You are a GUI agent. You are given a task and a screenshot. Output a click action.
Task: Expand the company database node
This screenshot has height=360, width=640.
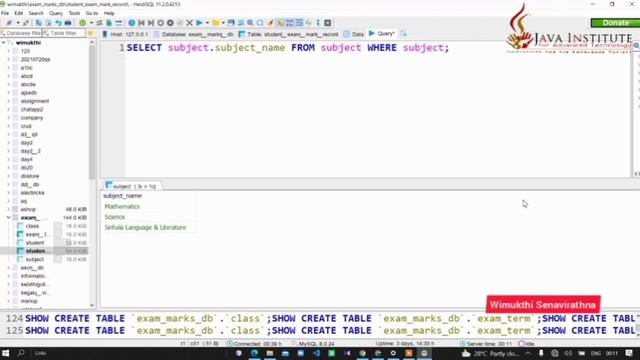coord(9,118)
